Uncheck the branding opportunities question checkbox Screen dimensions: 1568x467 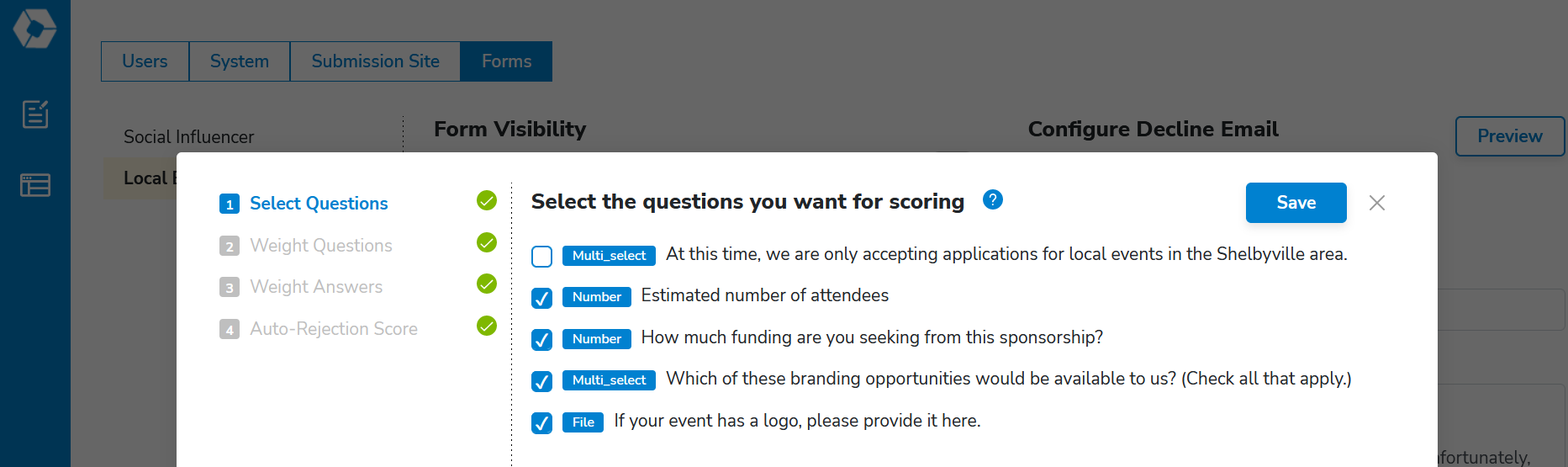tap(542, 381)
